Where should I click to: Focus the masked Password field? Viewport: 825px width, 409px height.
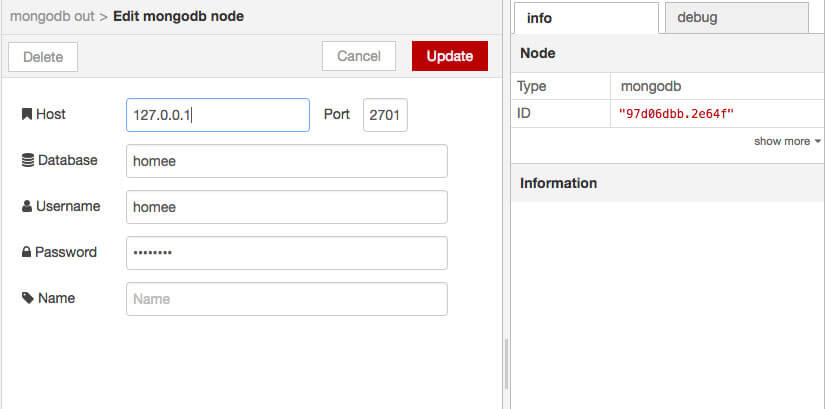coord(287,253)
